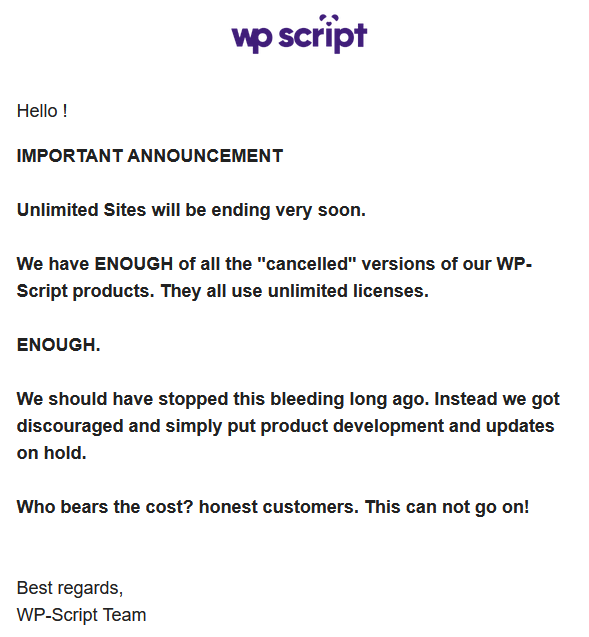Image resolution: width=589 pixels, height=637 pixels.
Task: Select the IMPORTANT ANNOUNCEMENT heading
Action: tap(149, 156)
